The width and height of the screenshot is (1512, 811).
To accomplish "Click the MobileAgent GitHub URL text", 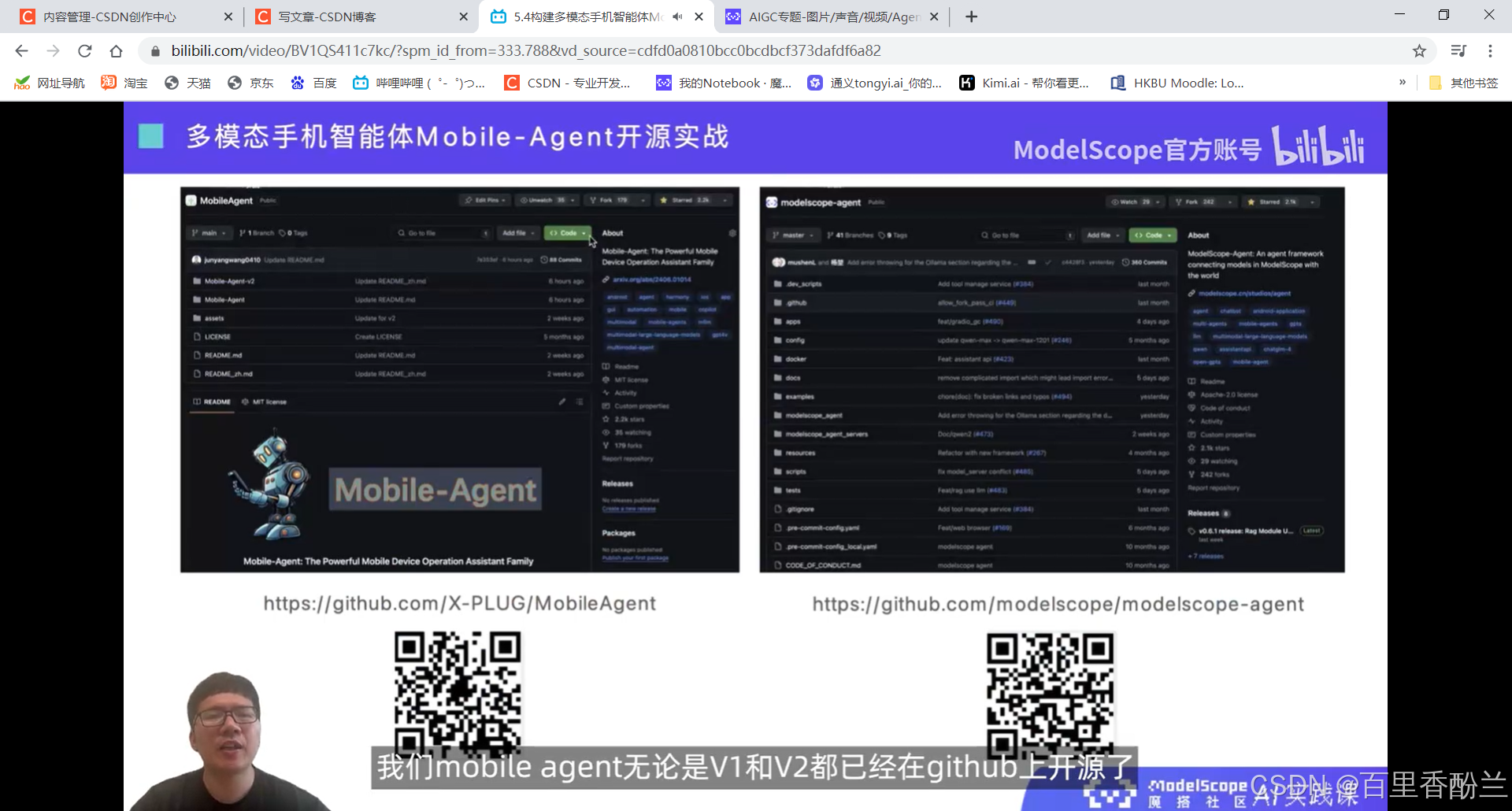I will point(459,603).
